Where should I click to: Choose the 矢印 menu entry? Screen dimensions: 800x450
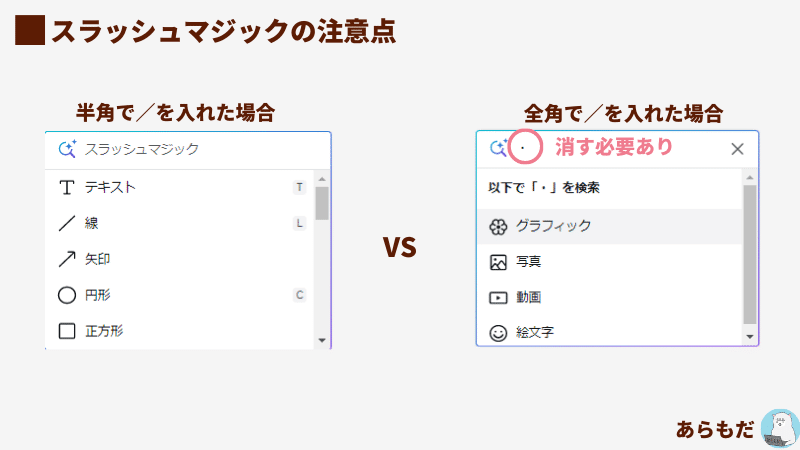pos(180,259)
